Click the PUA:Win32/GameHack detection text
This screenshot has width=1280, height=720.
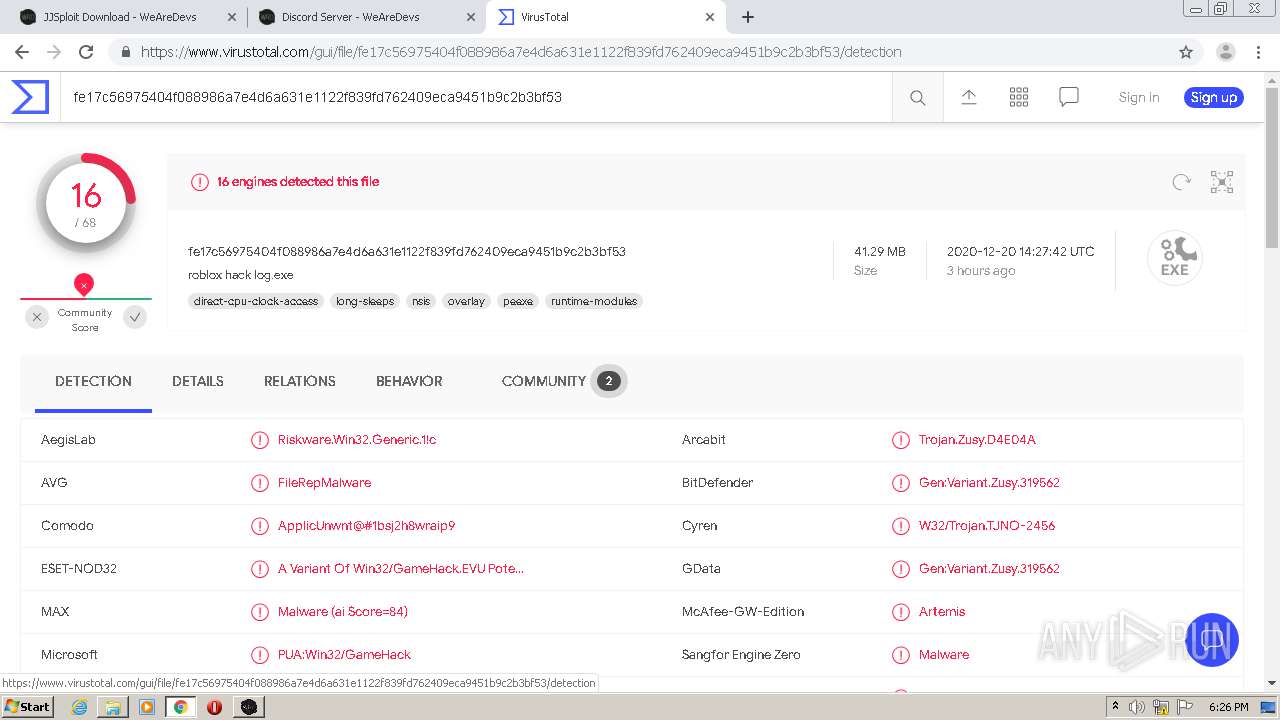[344, 655]
